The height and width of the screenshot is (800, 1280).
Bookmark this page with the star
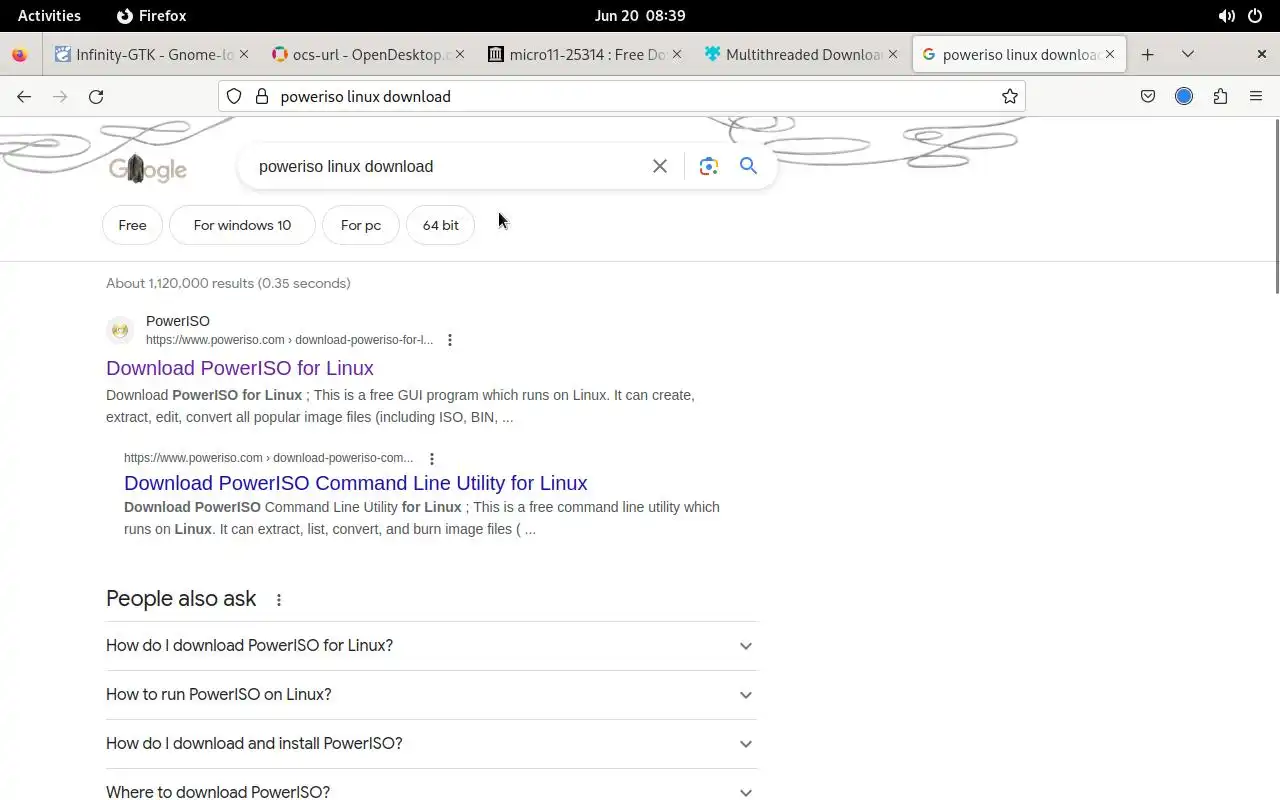[x=1010, y=96]
